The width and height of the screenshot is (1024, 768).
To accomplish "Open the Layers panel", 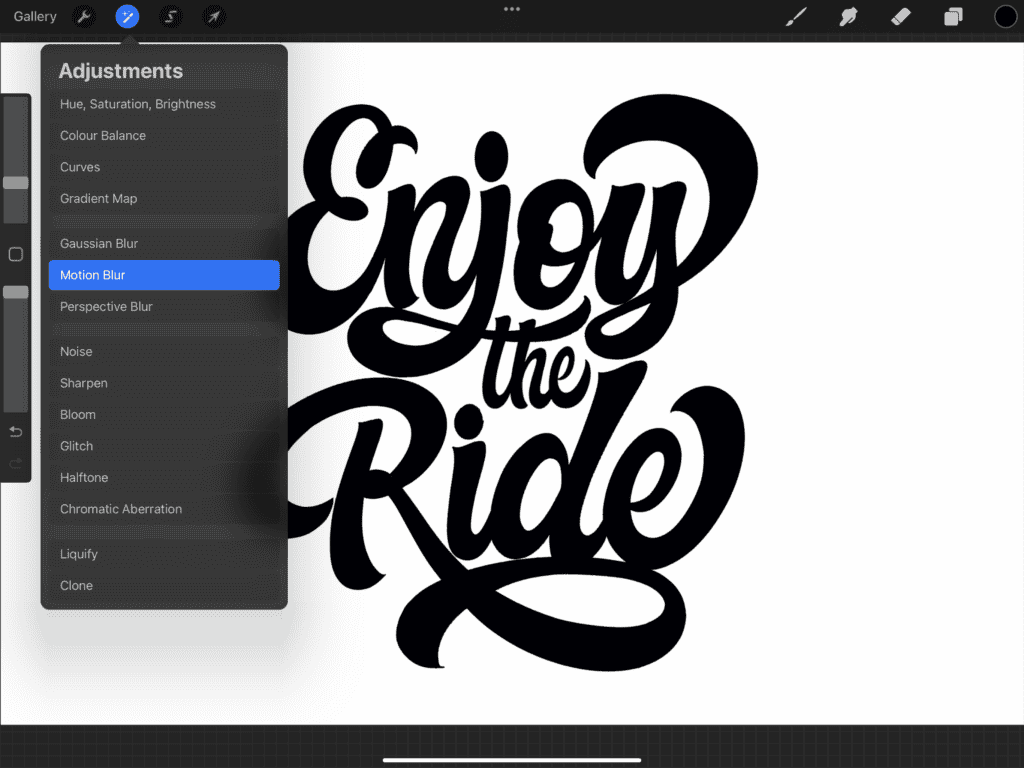I will tap(952, 16).
